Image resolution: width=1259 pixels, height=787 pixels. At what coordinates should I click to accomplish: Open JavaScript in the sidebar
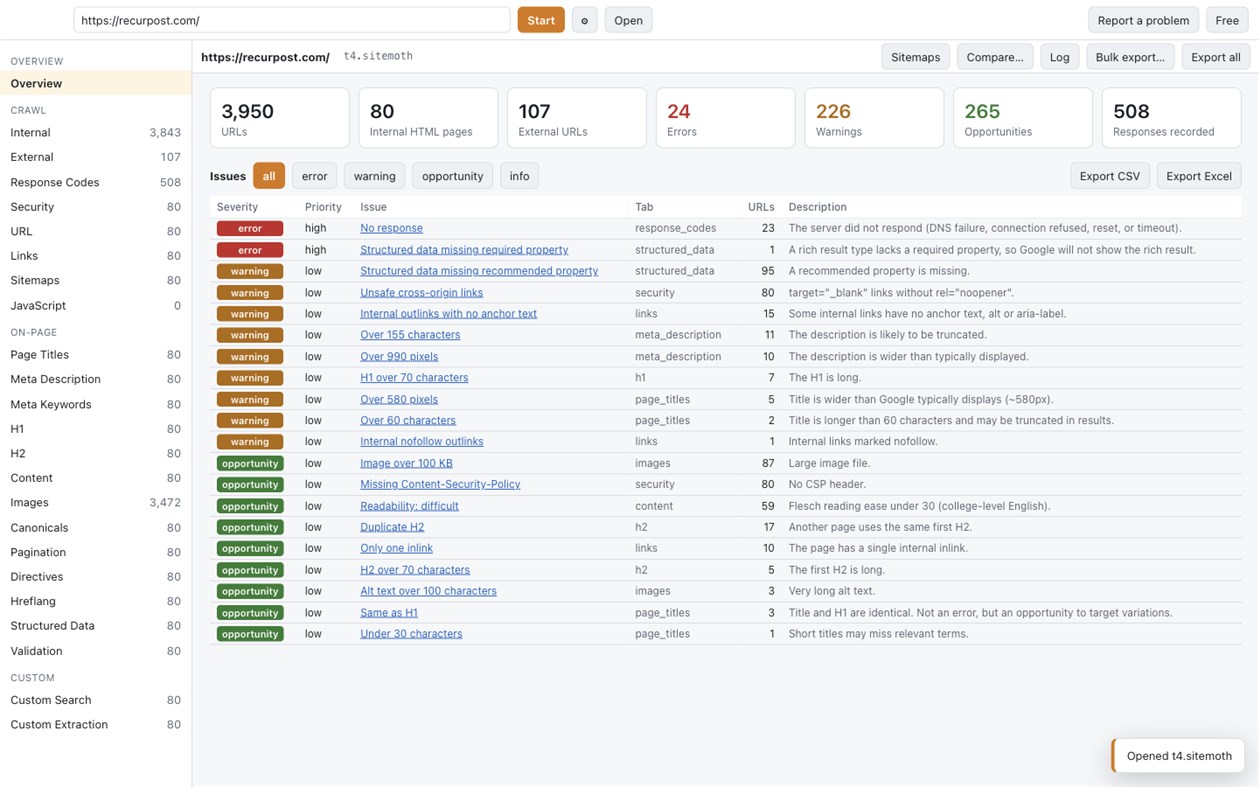95,306
